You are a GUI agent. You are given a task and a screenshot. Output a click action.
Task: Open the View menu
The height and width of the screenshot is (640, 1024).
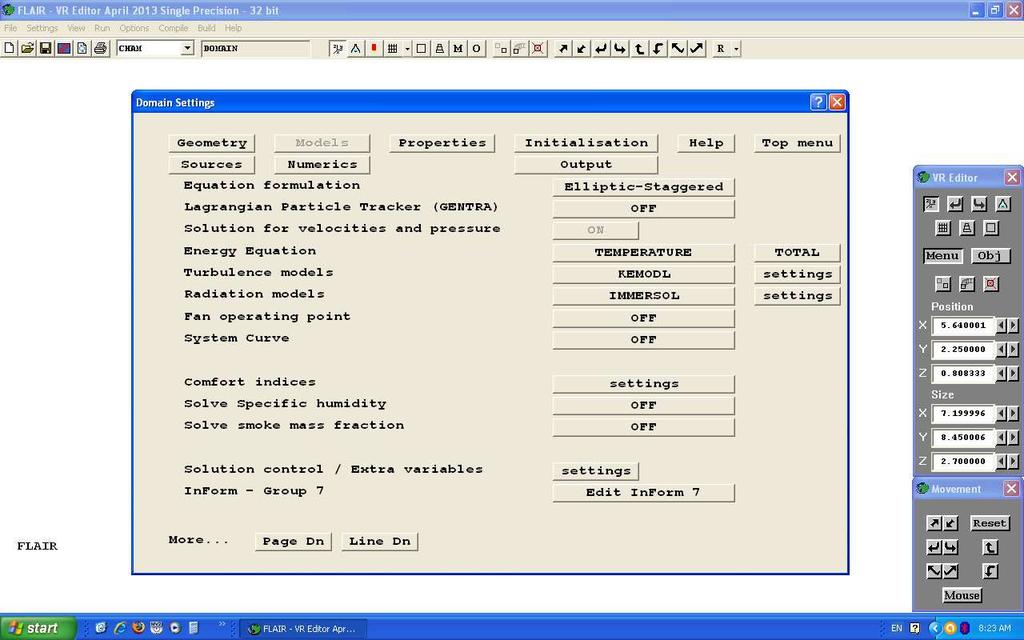(x=76, y=28)
